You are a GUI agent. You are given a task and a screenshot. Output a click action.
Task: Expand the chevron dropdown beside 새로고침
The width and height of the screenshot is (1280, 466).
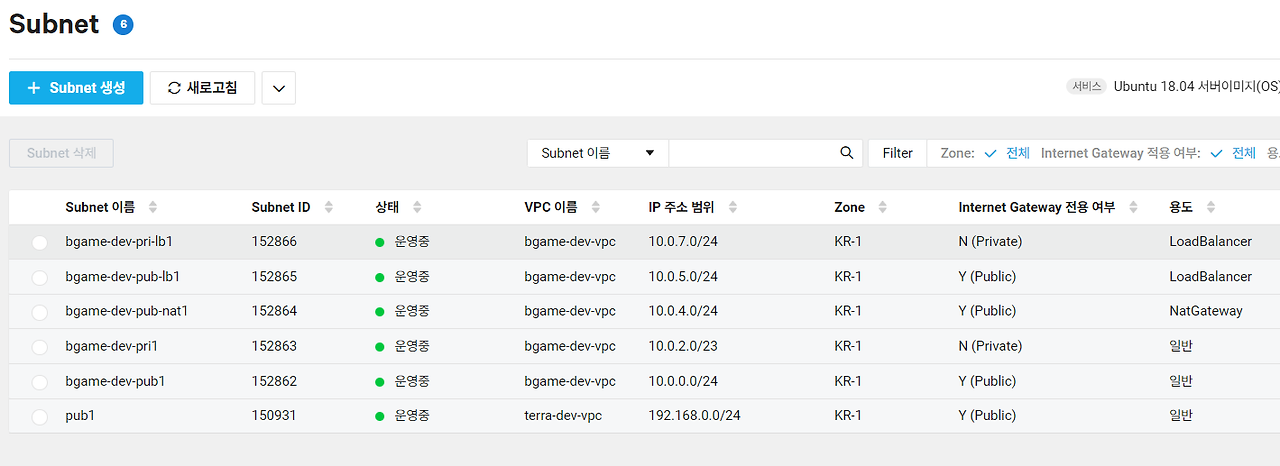coord(279,88)
